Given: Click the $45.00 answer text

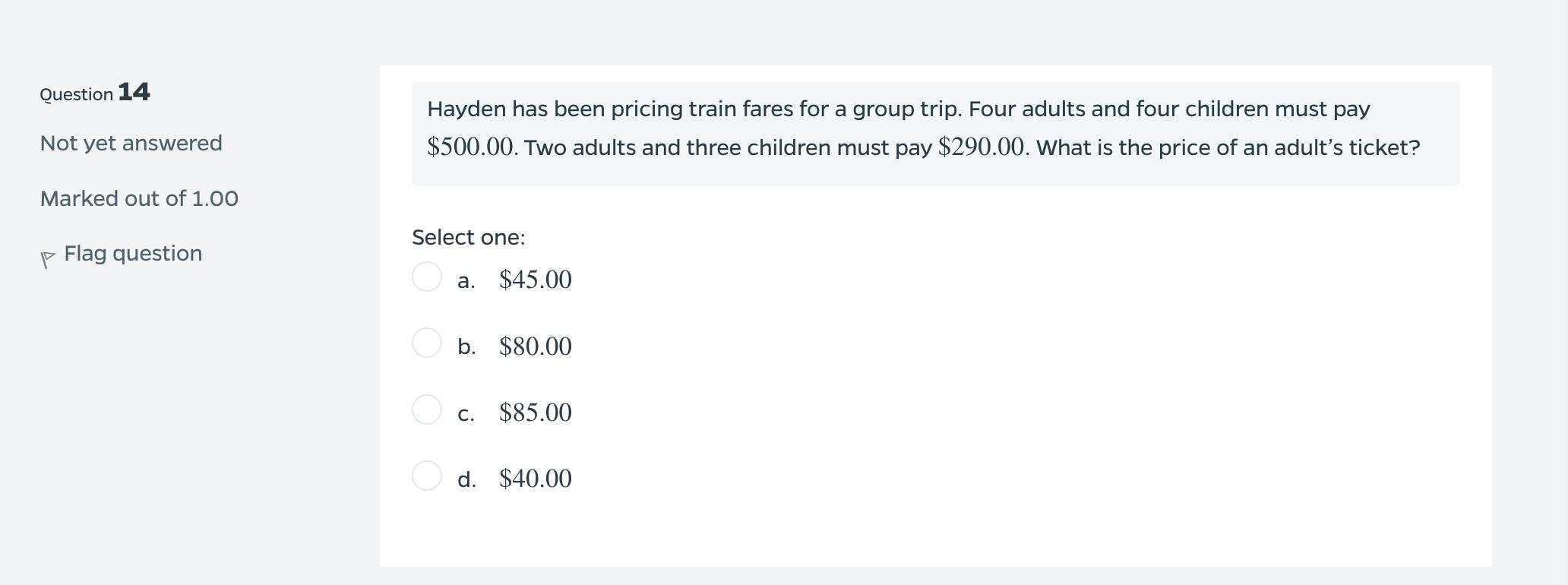Looking at the screenshot, I should pyautogui.click(x=535, y=280).
